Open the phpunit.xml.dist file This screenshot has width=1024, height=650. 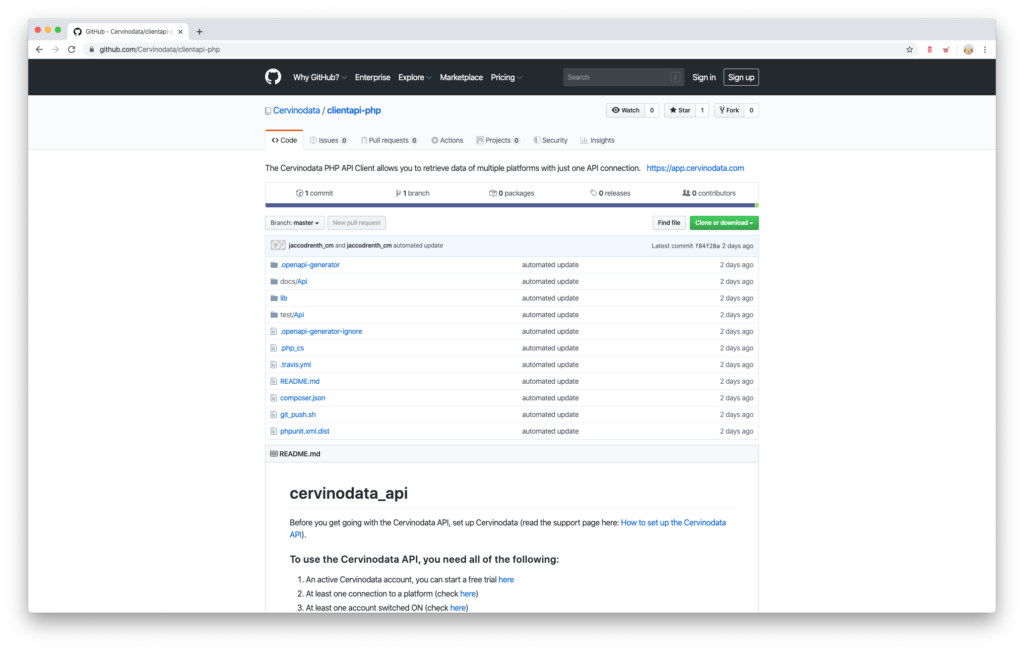304,431
